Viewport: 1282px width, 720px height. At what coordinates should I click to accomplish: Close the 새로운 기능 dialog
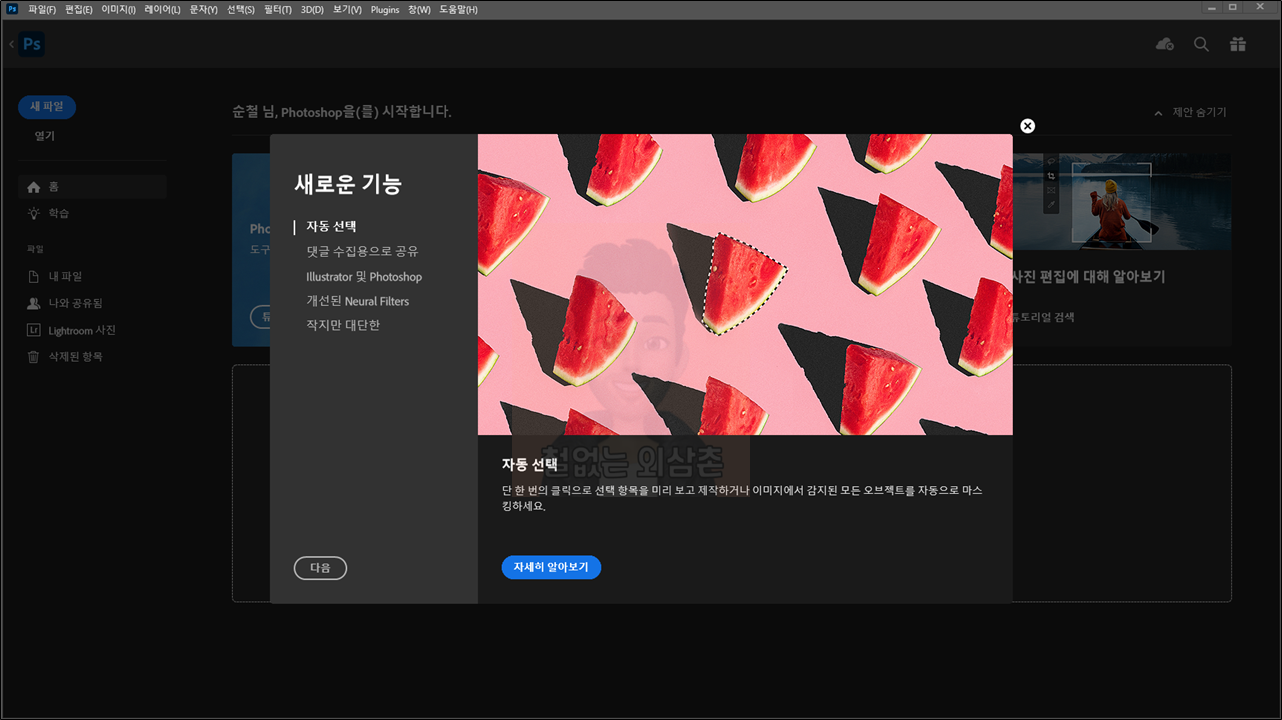coord(1027,126)
